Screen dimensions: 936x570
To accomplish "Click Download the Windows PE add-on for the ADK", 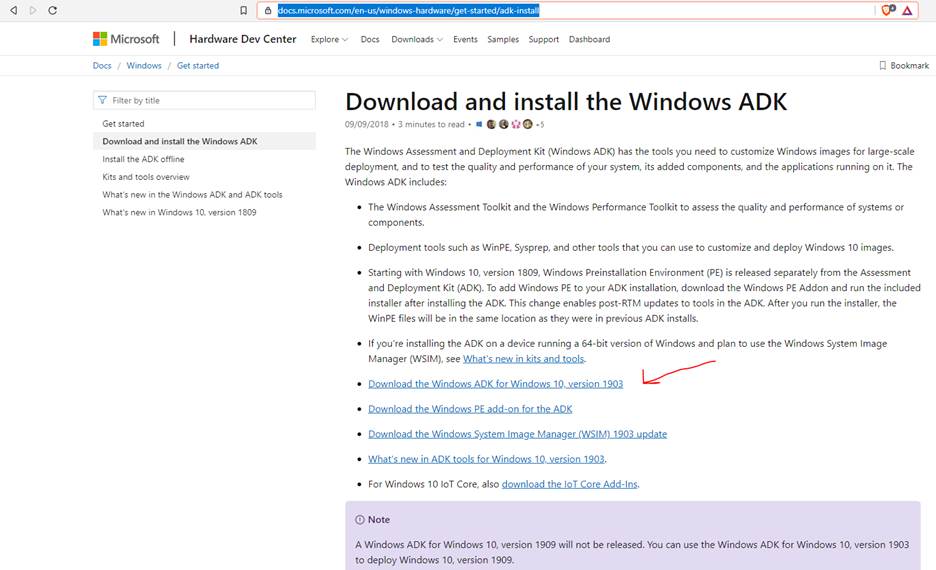I will click(x=470, y=409).
